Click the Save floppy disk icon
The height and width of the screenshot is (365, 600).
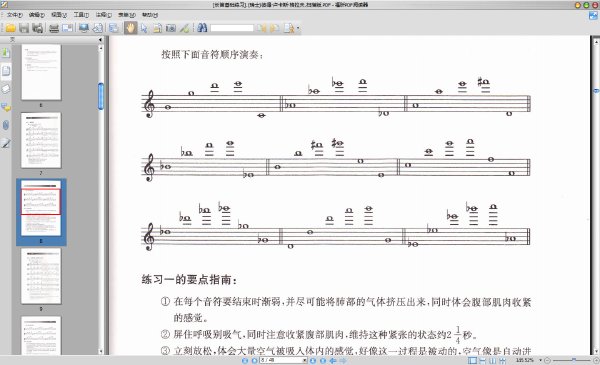tap(24, 28)
